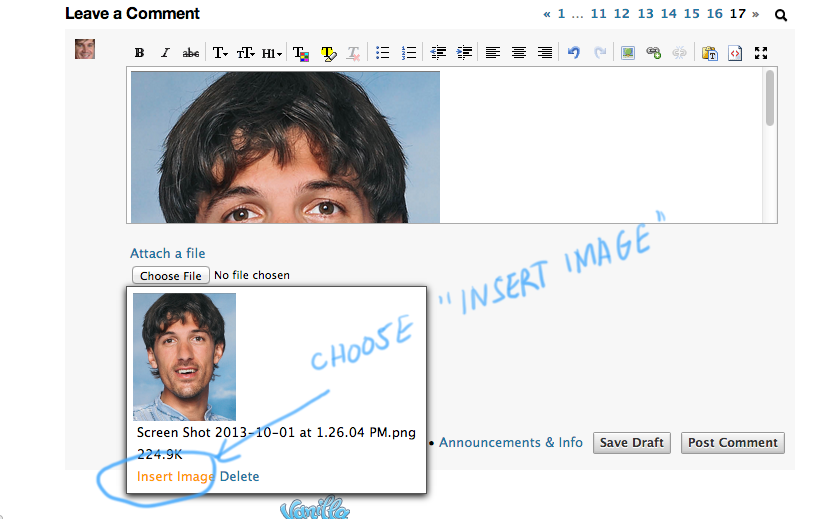Decrease paragraph indent
This screenshot has width=822, height=519.
click(438, 53)
